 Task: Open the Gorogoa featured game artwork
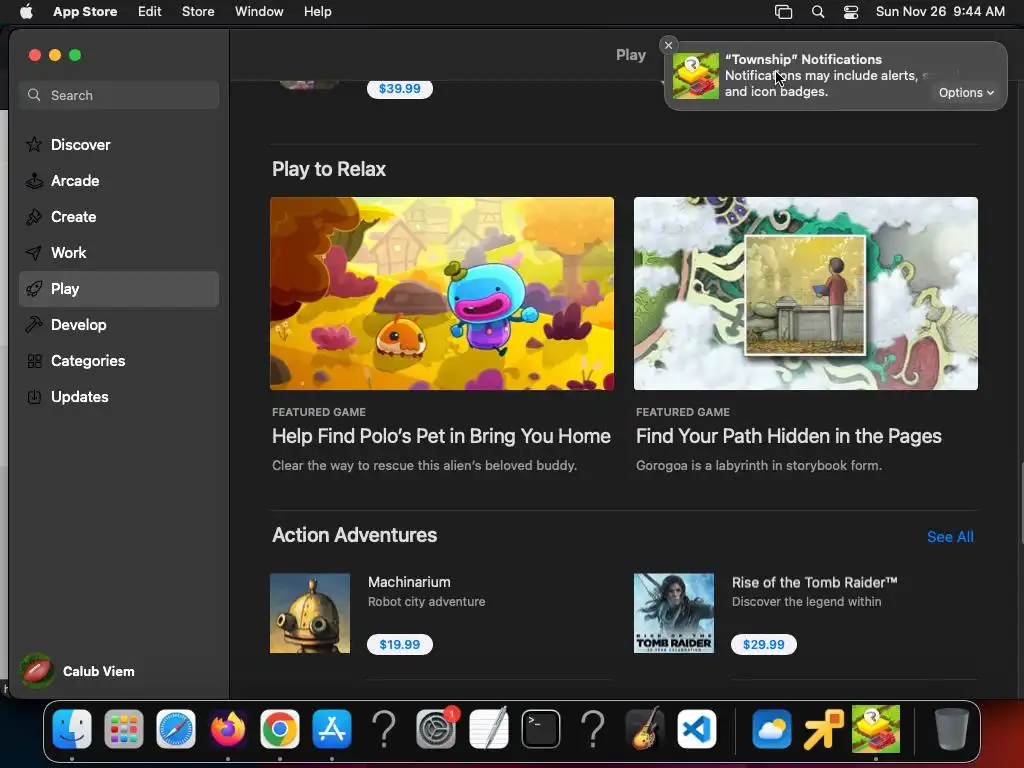coord(806,293)
